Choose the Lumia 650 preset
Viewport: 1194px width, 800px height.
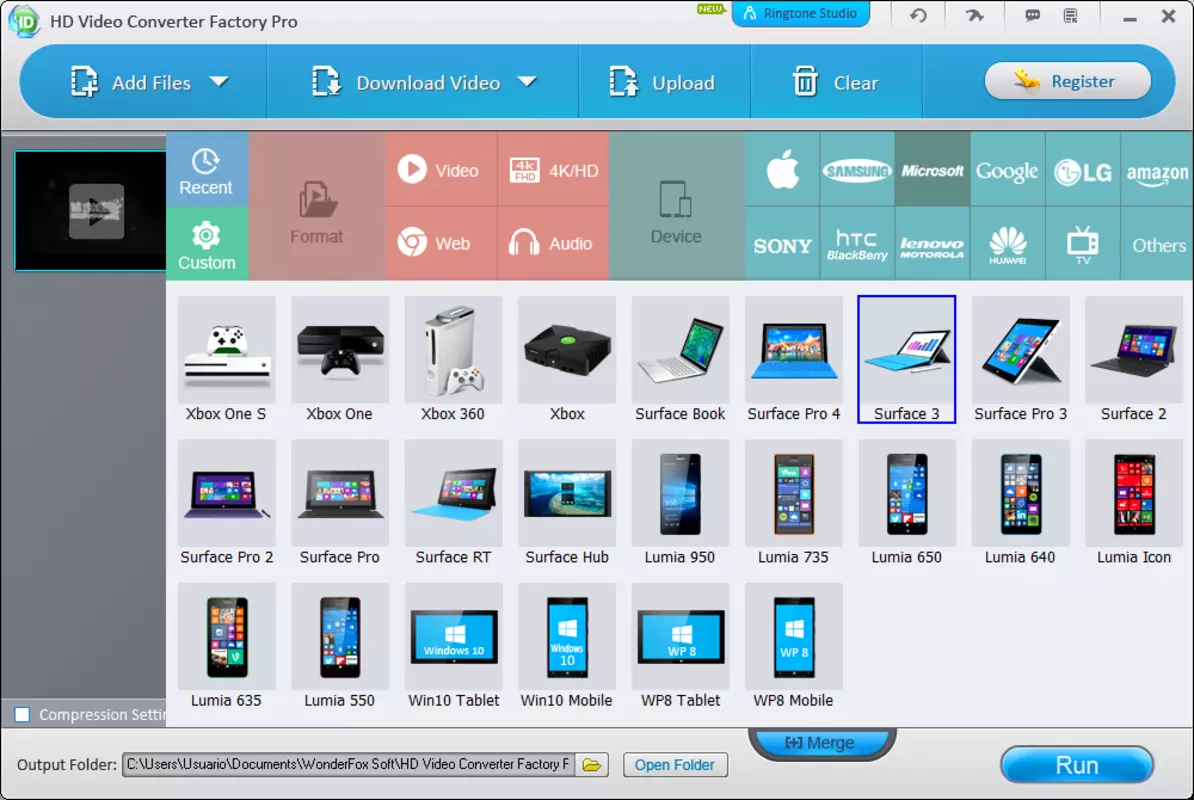click(x=907, y=502)
